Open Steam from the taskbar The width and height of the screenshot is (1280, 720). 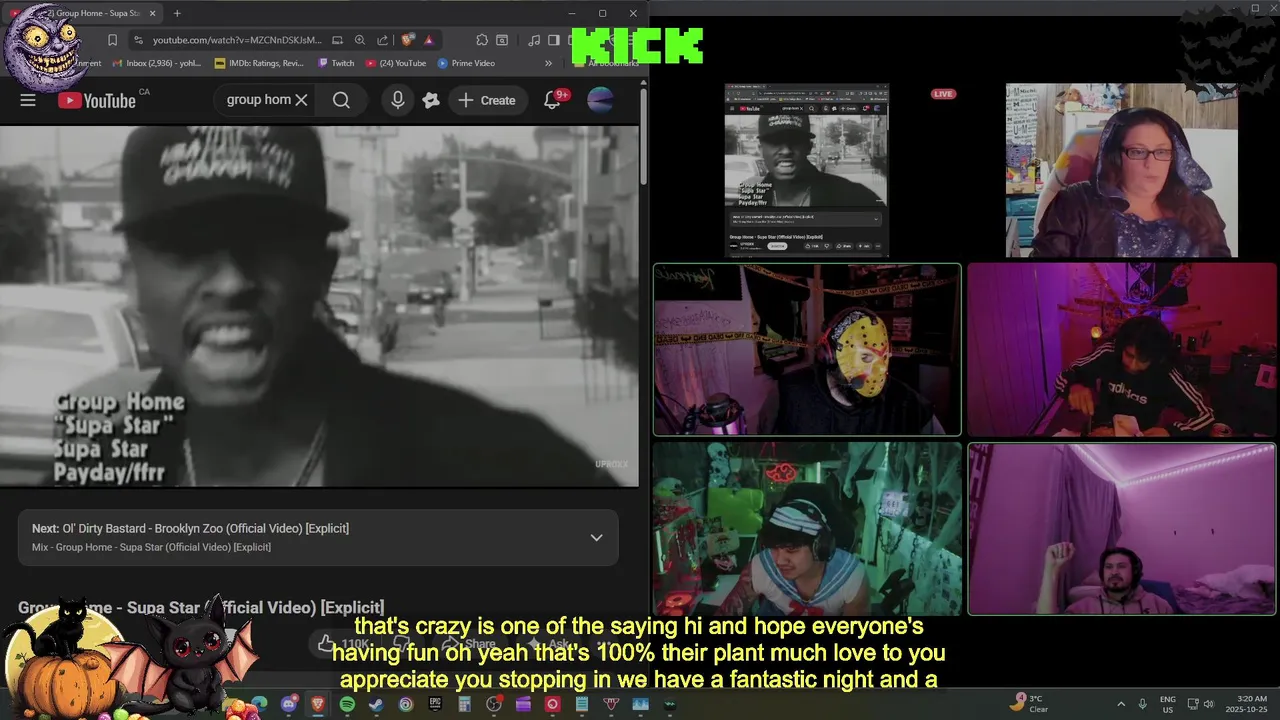point(376,704)
